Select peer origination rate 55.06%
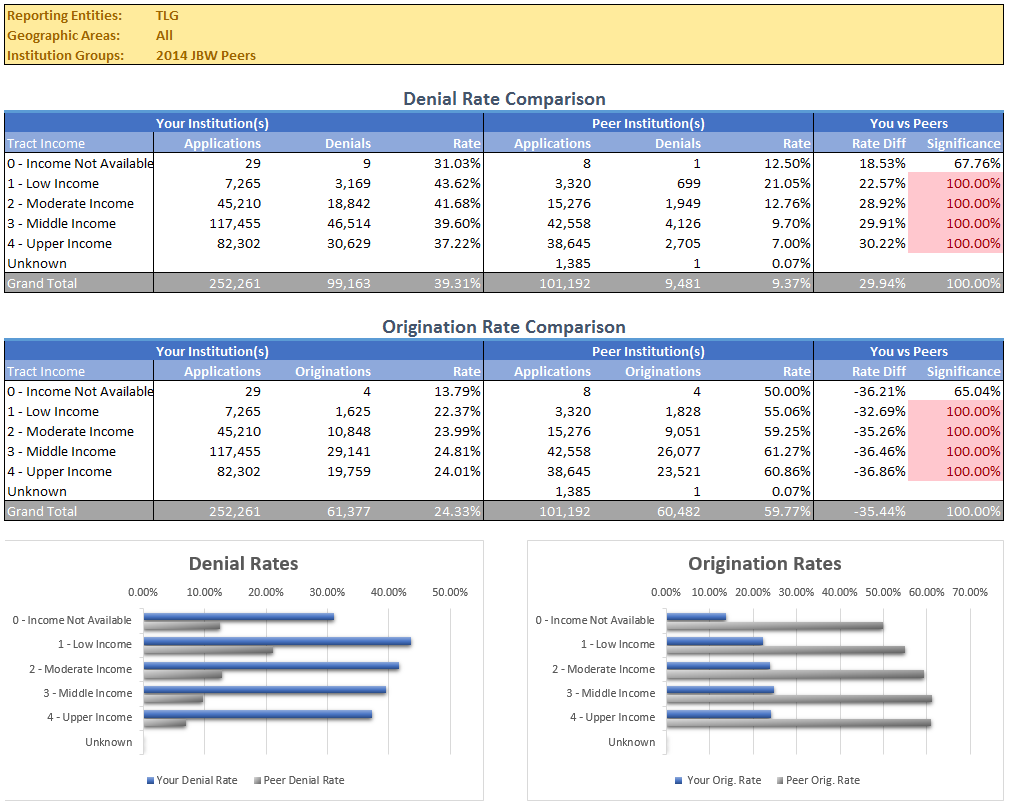This screenshot has width=1012, height=808. coord(787,411)
